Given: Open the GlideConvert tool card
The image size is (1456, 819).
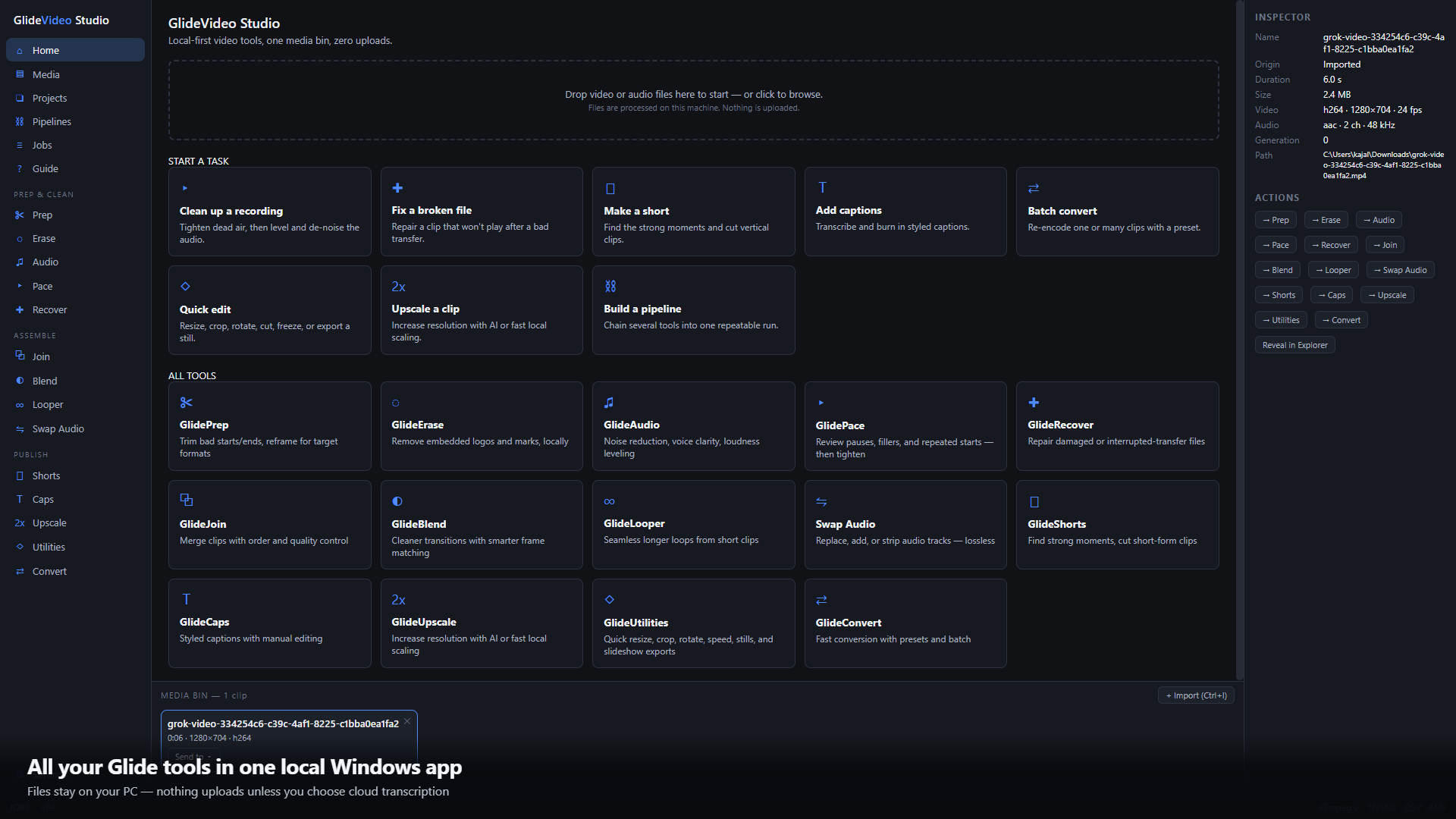Looking at the screenshot, I should [x=905, y=623].
